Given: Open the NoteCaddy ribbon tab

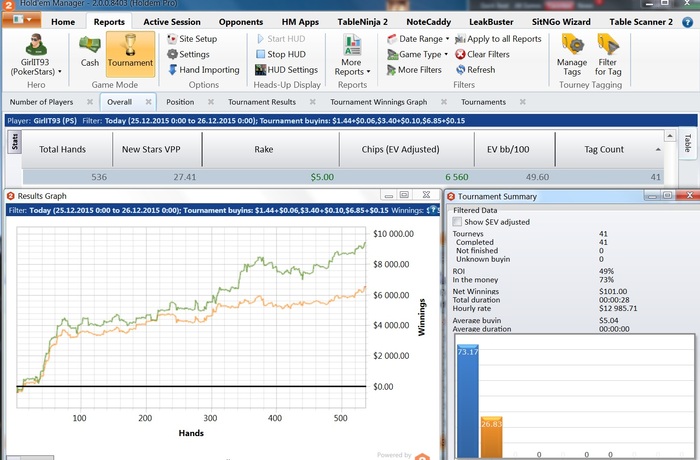Looking at the screenshot, I should pyautogui.click(x=429, y=22).
